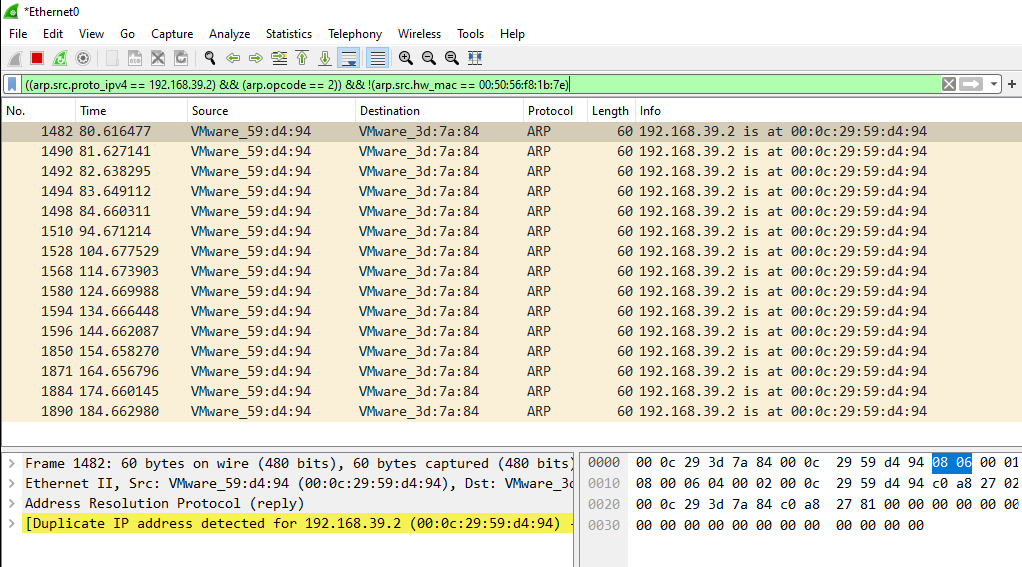Toggle auto-scroll during live capture

(x=349, y=59)
